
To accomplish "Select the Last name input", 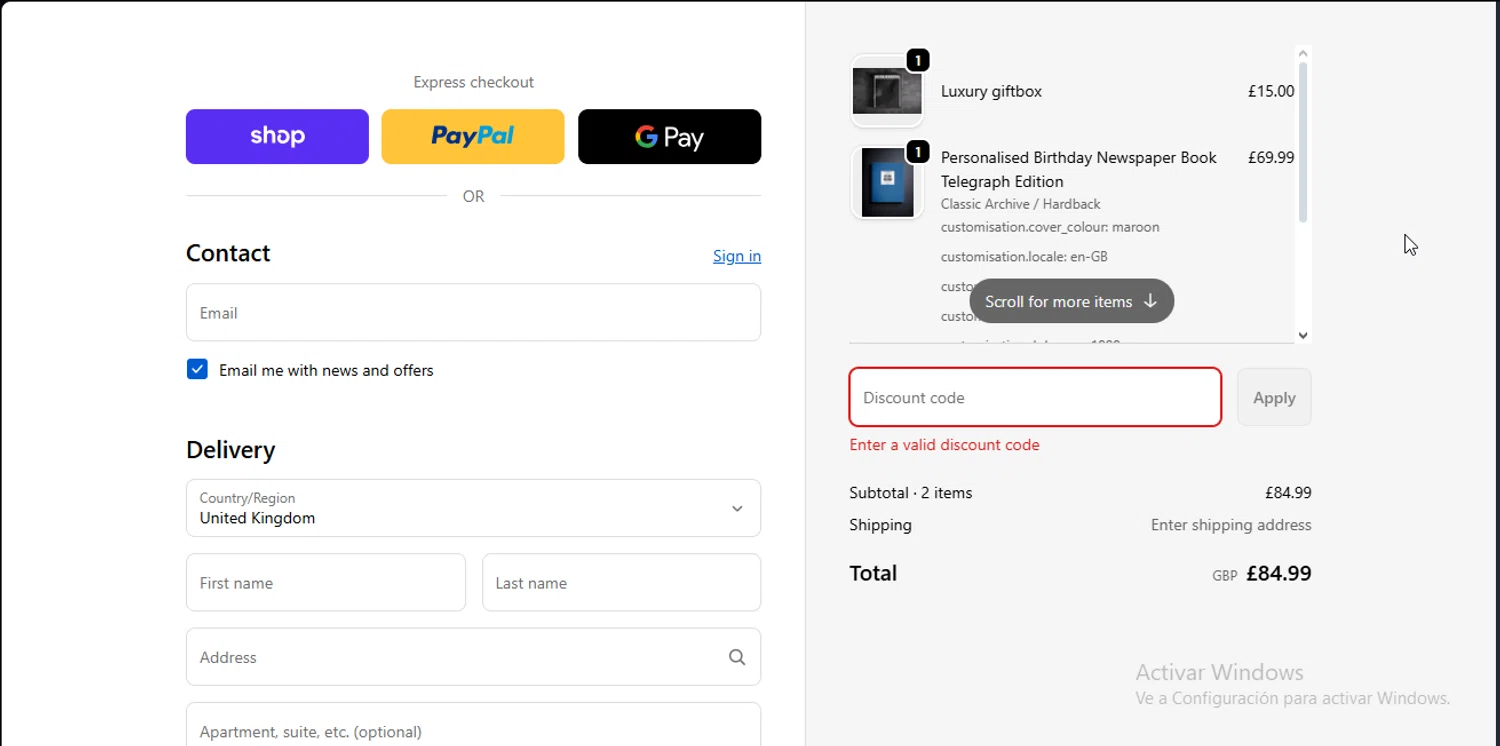I will (x=621, y=583).
